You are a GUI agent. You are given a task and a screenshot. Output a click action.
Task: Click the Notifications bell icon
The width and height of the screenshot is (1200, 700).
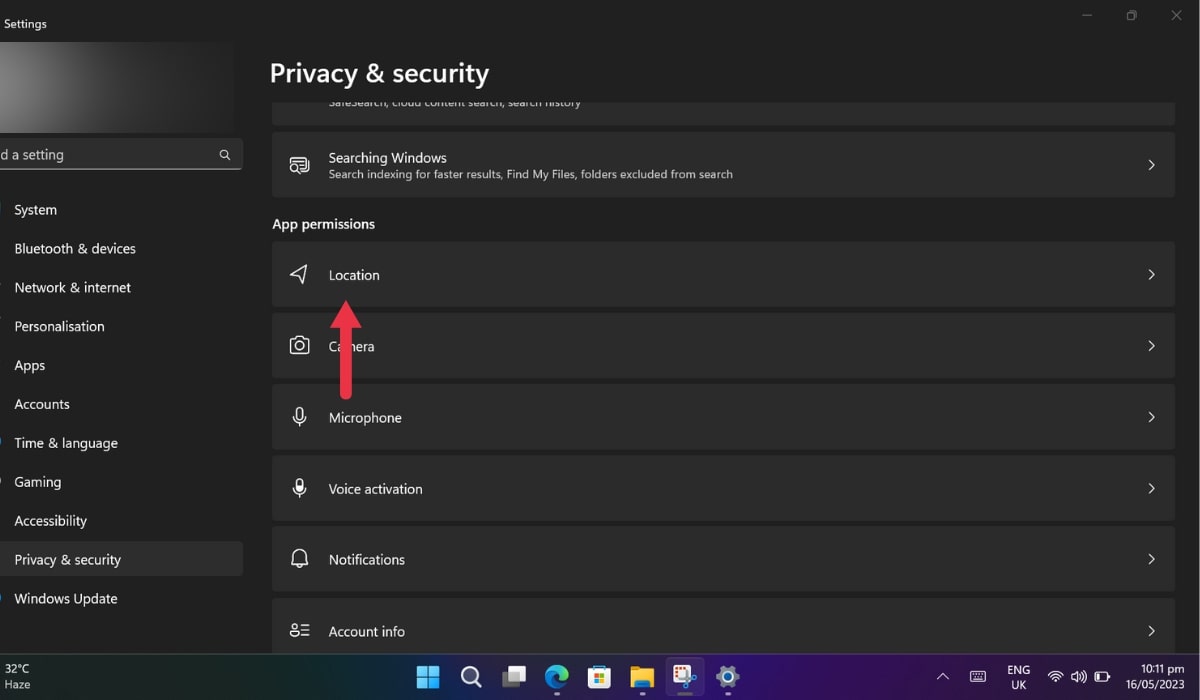(299, 559)
